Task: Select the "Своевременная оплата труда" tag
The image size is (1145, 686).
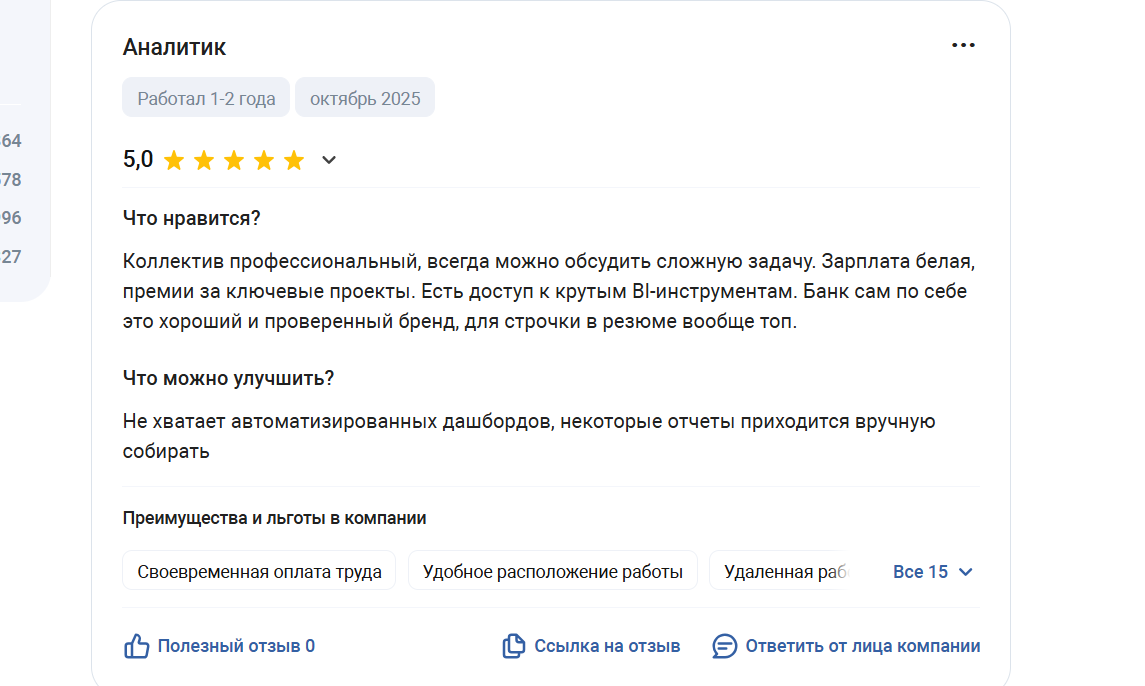Action: [259, 572]
